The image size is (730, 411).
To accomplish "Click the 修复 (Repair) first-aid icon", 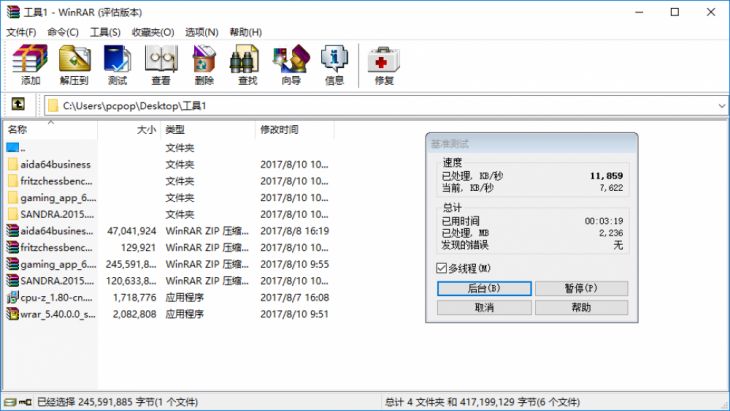I will pos(384,60).
